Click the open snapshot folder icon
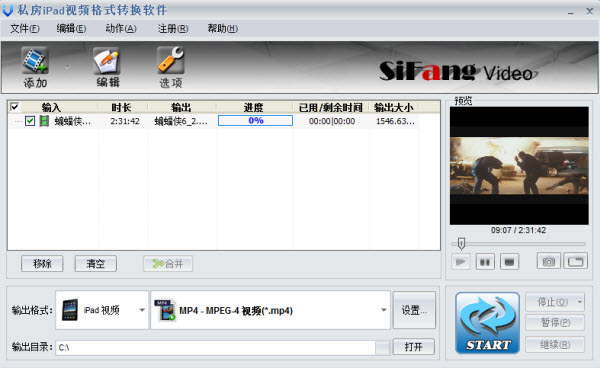Screen dimensions: 600x368 click(576, 262)
